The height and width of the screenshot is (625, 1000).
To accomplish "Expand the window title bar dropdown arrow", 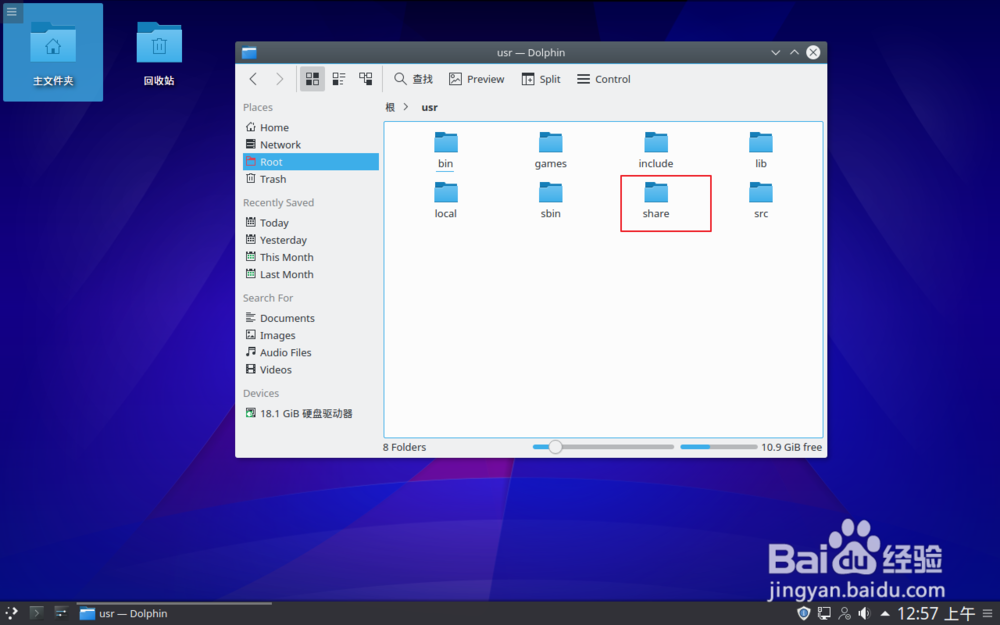I will 776,52.
